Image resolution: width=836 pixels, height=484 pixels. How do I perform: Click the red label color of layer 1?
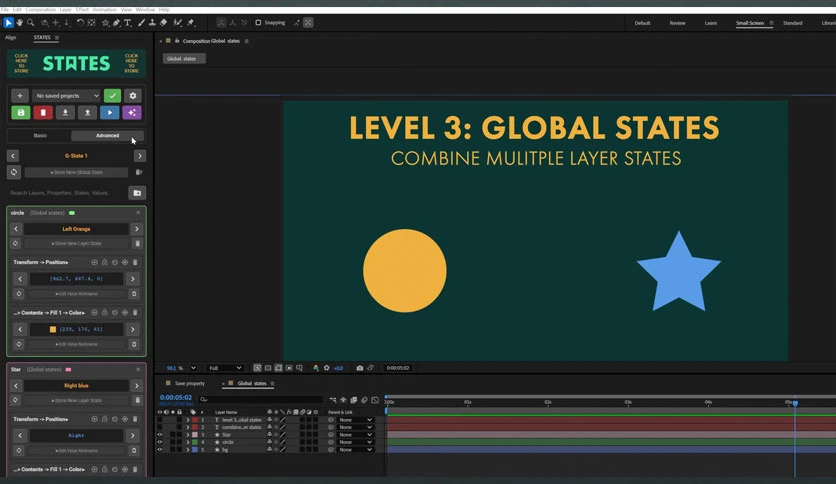(x=195, y=420)
